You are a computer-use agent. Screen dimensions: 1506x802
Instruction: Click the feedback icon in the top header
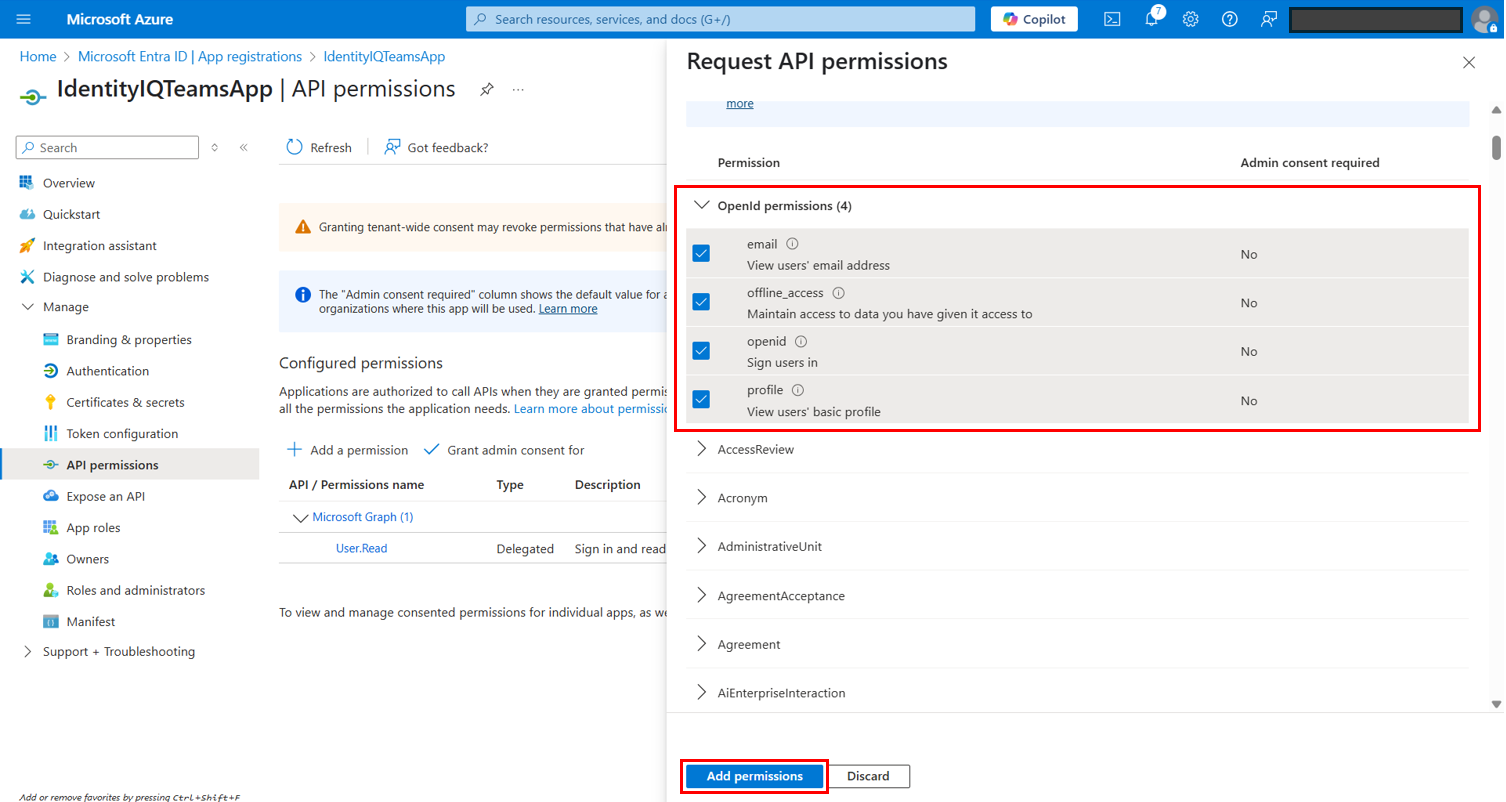[x=1269, y=19]
